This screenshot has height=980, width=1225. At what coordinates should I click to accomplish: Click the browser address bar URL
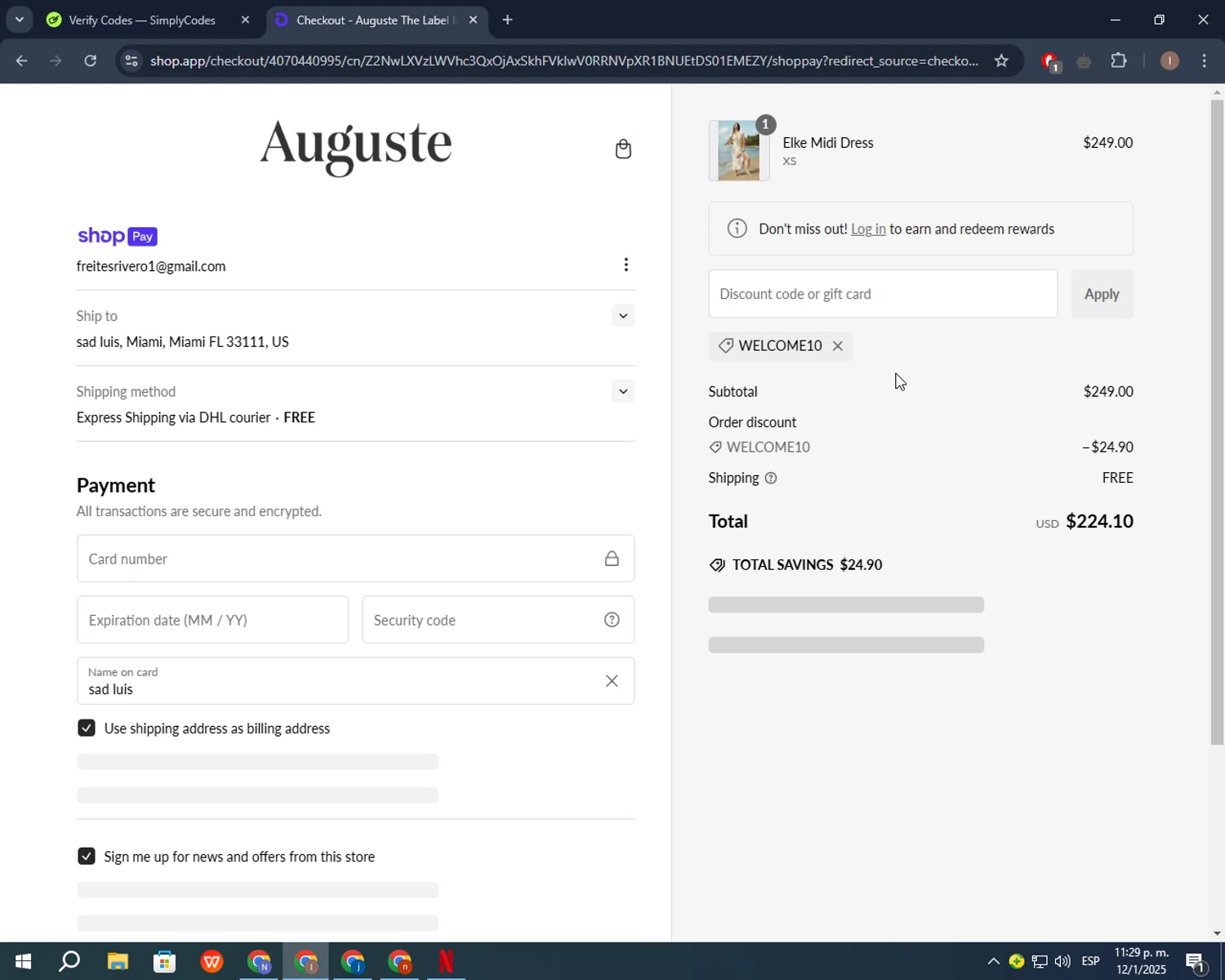tap(563, 60)
